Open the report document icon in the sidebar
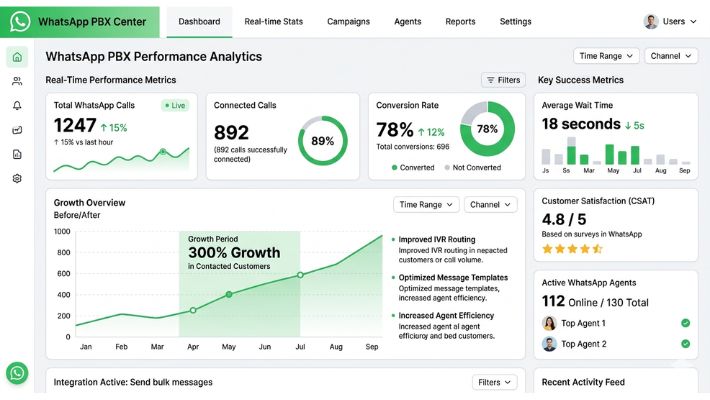710x400 pixels. click(17, 154)
